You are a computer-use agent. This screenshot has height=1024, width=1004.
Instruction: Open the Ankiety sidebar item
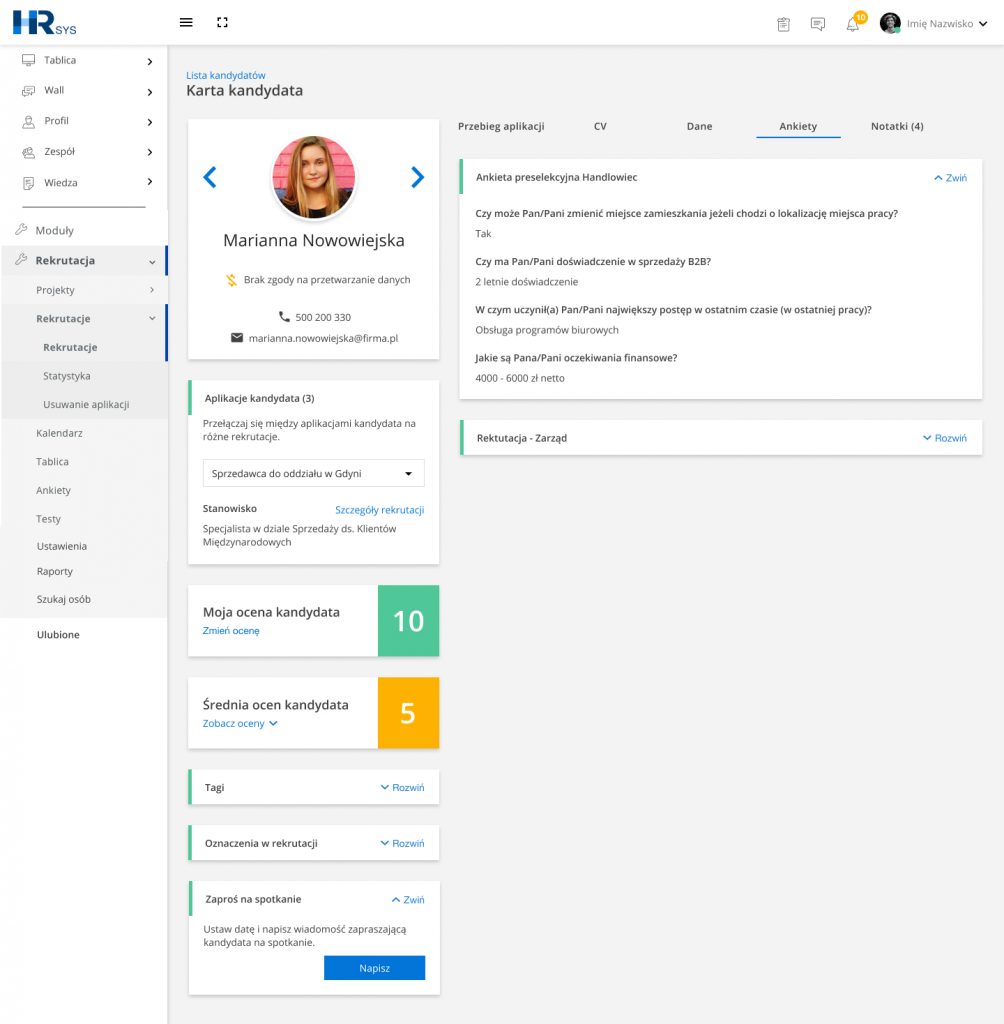click(x=54, y=490)
